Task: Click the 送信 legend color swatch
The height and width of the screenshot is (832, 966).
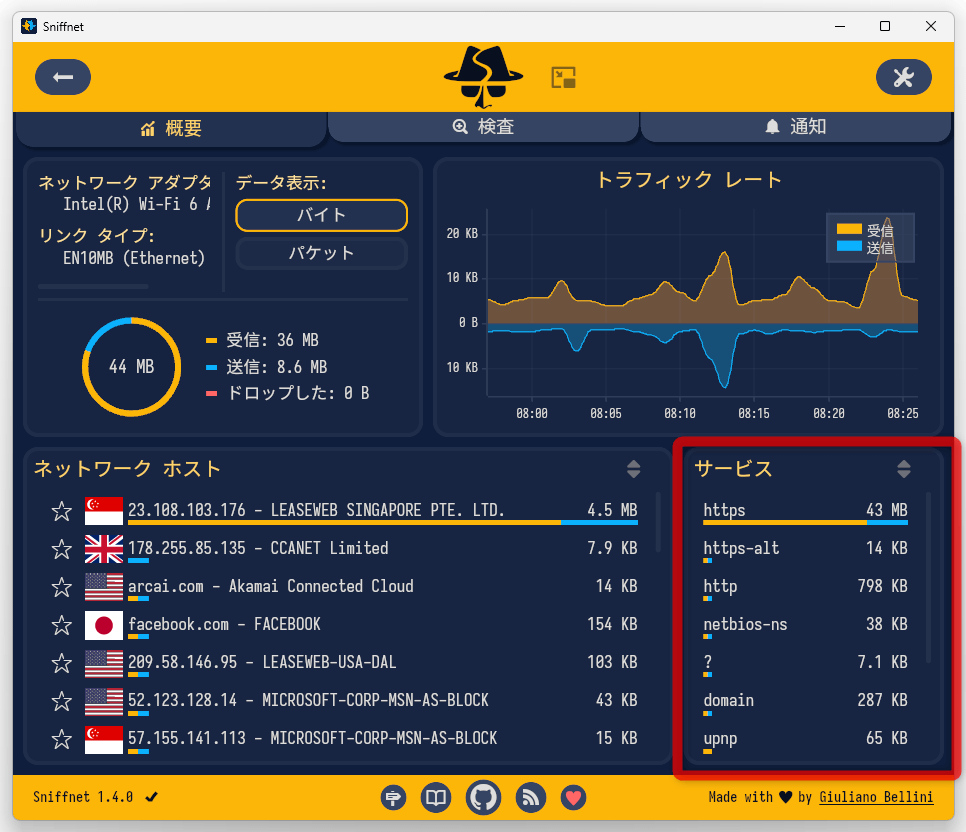Action: pyautogui.click(x=849, y=246)
